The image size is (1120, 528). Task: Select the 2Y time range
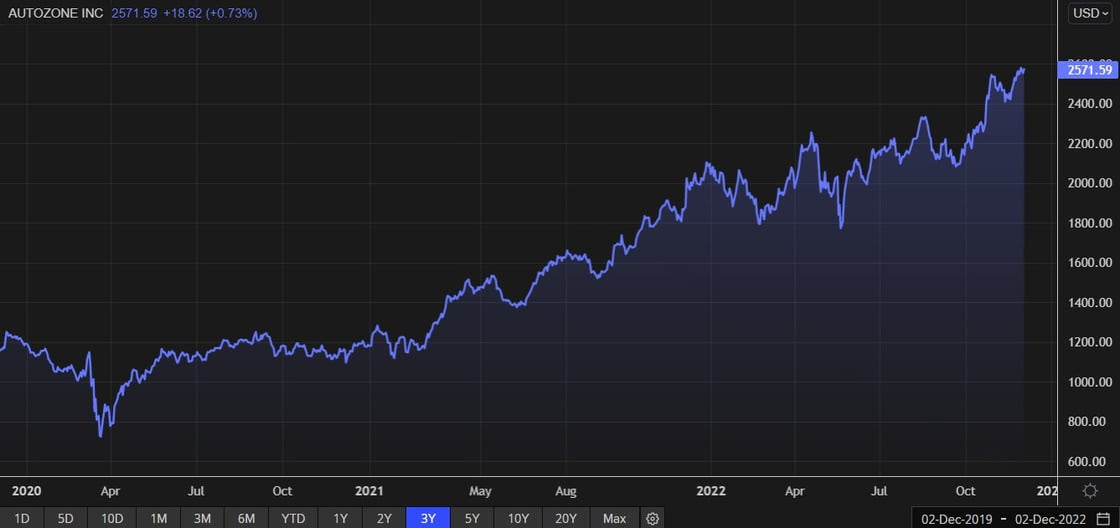[x=384, y=518]
